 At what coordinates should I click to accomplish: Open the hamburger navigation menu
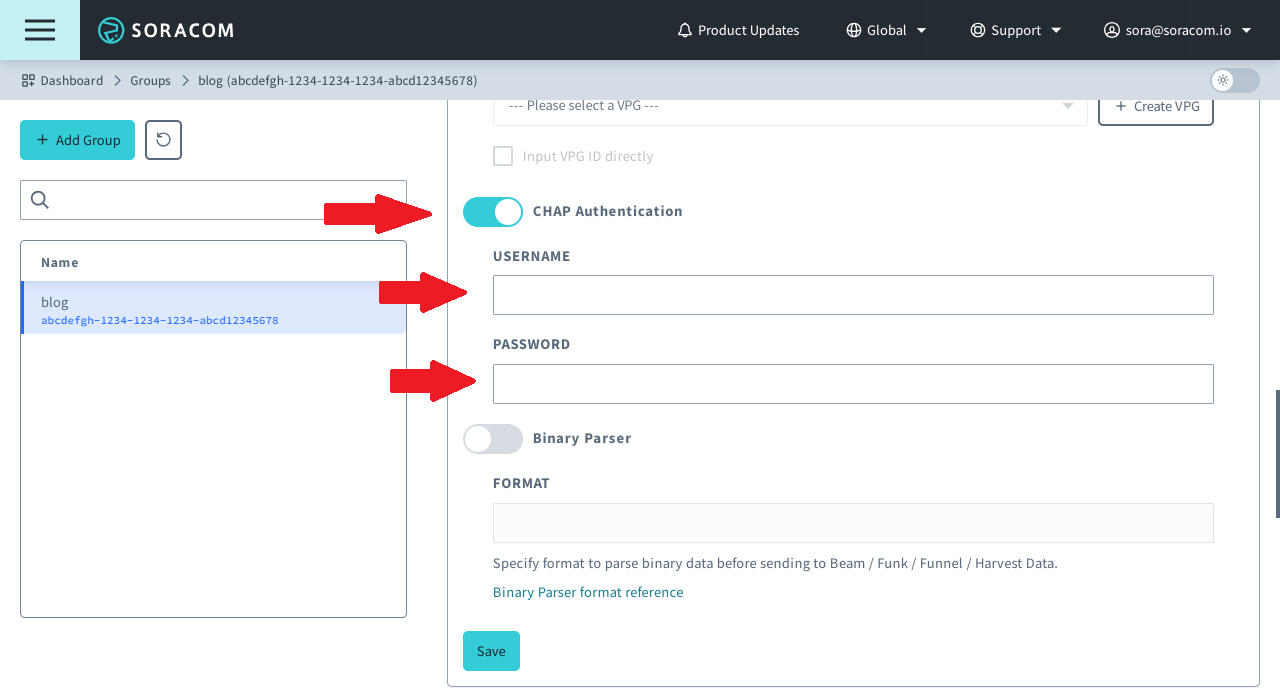tap(40, 30)
